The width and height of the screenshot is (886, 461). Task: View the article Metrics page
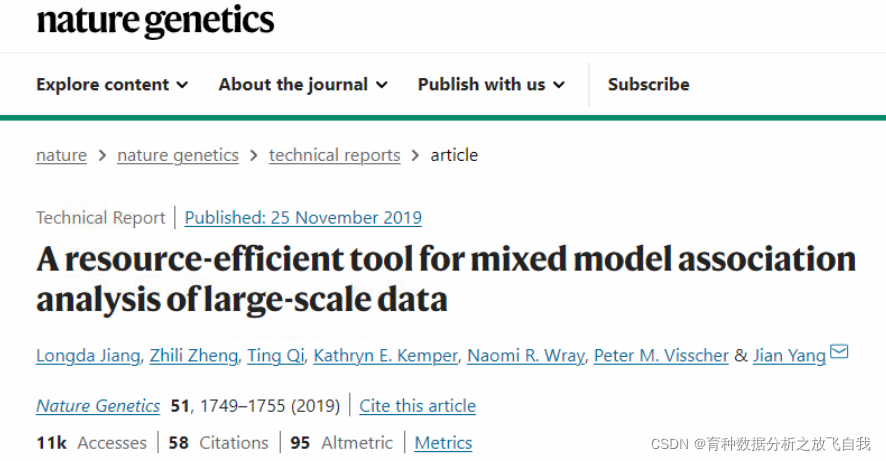tap(443, 442)
